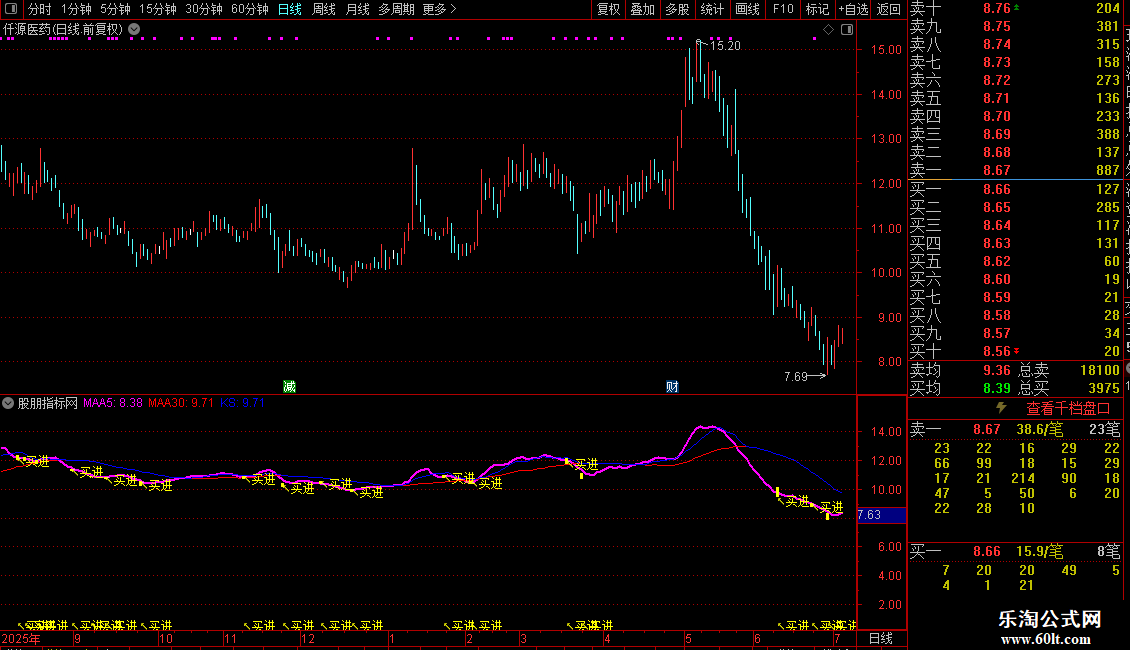Expand the 更多 periods menu
Viewport: 1130px width, 650px height.
coord(439,9)
